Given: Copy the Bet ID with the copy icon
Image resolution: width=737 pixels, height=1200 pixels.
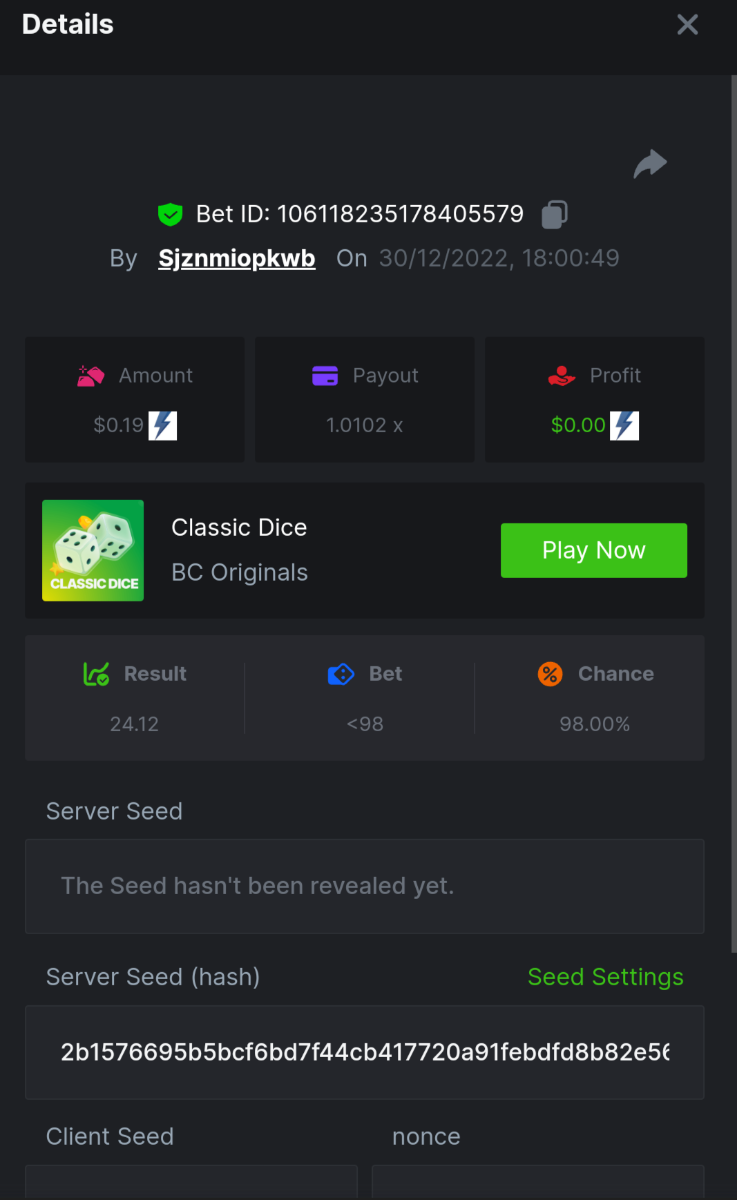Looking at the screenshot, I should [x=554, y=214].
